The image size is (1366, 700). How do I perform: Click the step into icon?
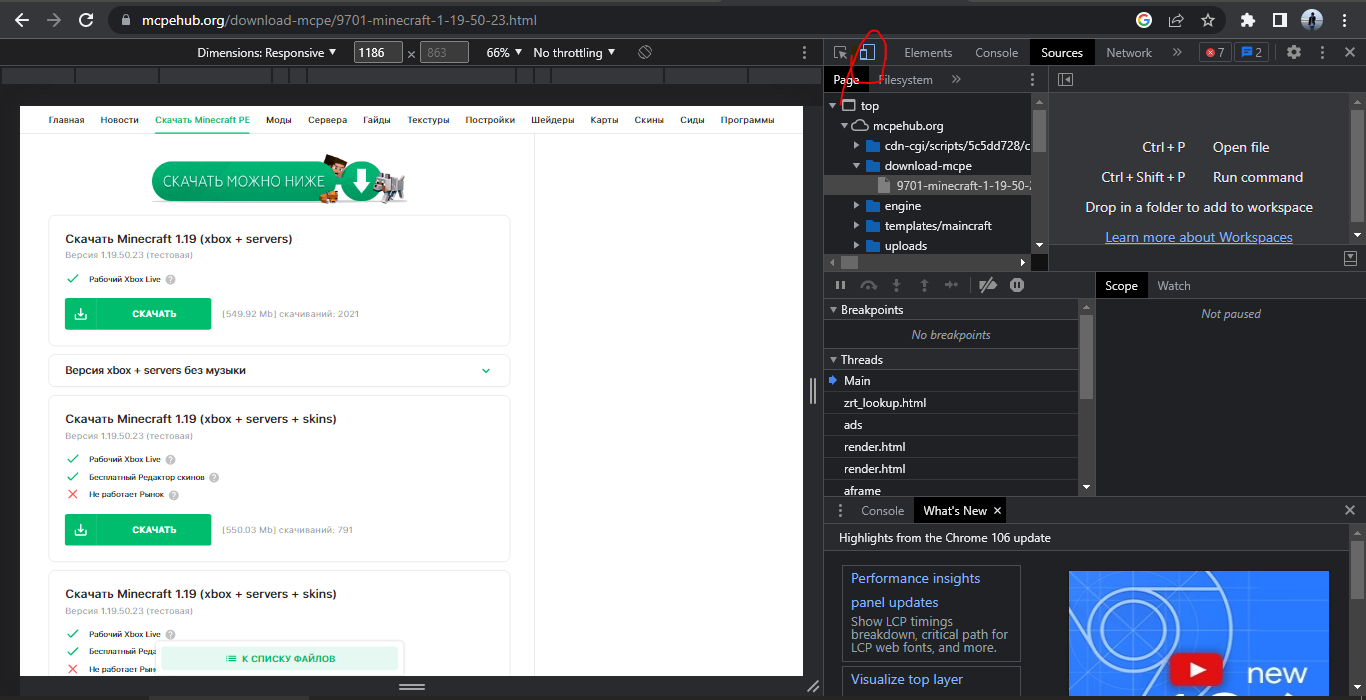tap(897, 285)
